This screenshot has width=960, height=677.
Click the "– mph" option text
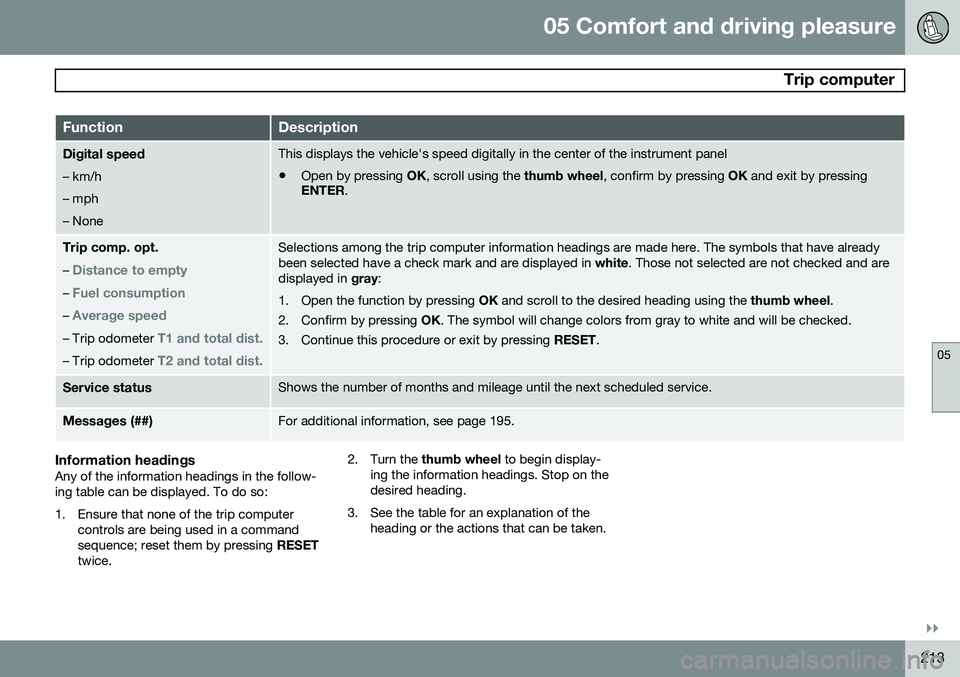[x=80, y=199]
